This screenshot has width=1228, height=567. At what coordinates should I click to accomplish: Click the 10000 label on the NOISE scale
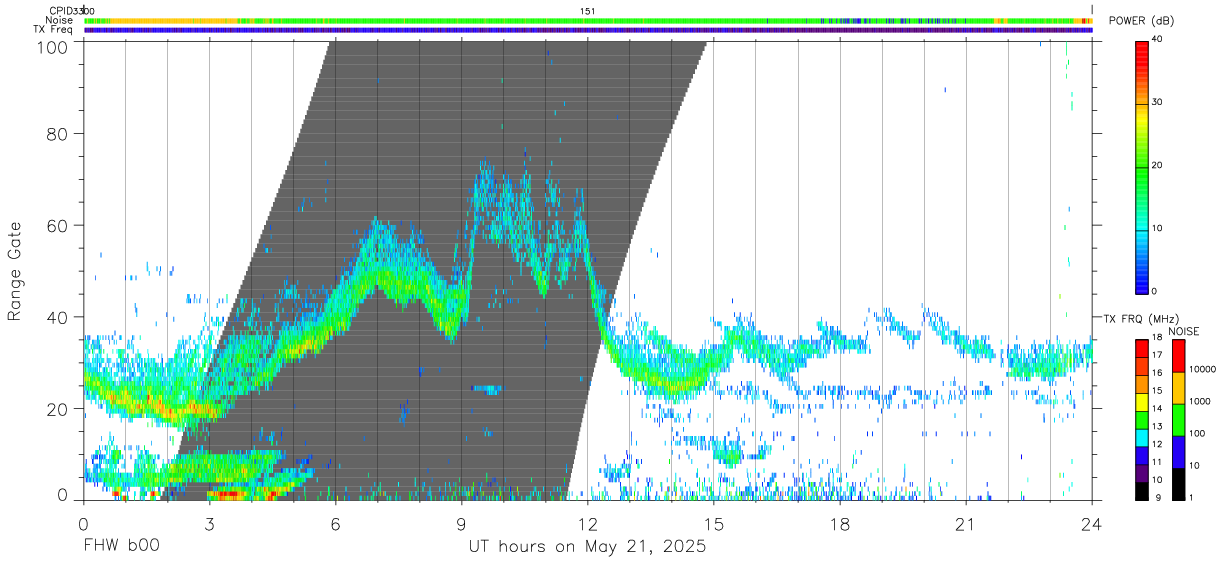[x=1202, y=370]
